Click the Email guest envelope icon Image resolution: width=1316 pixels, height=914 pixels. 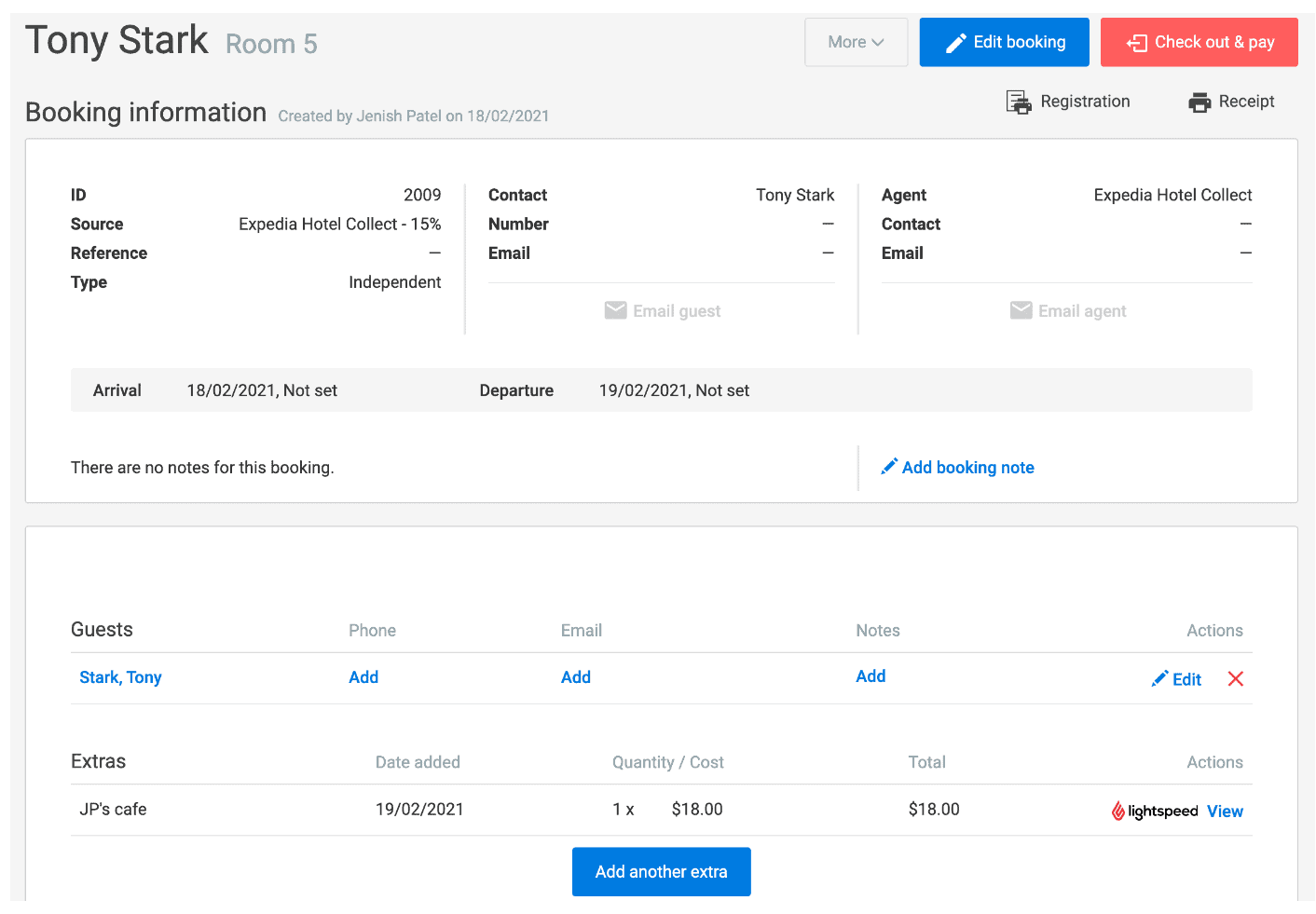[x=615, y=311]
